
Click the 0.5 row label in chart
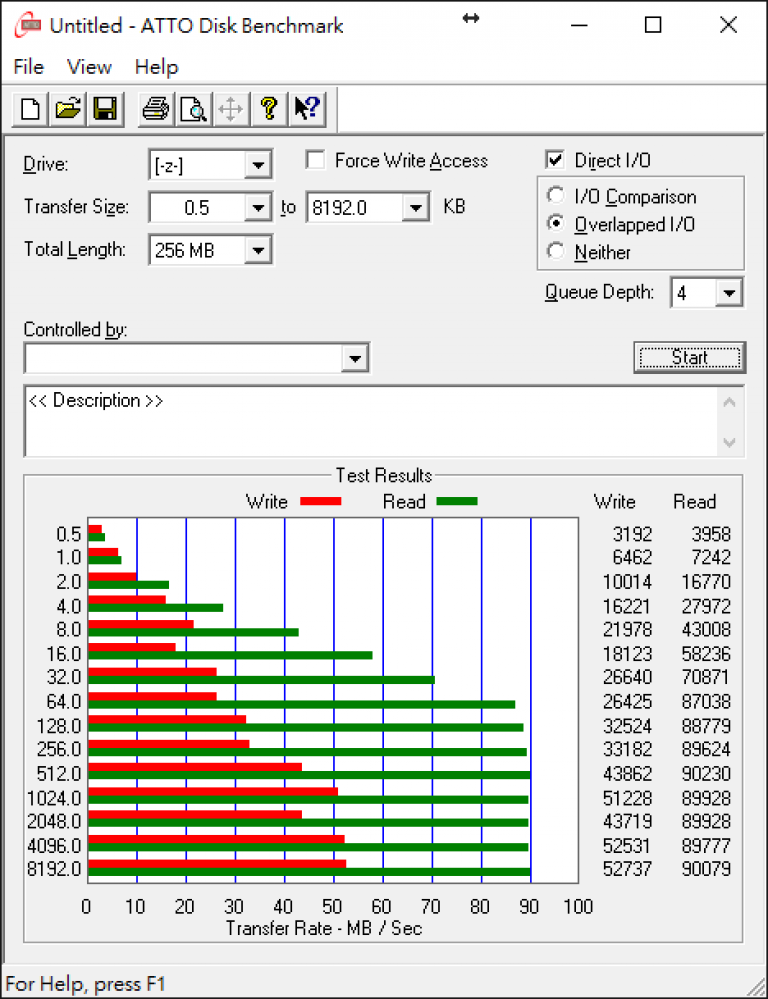(69, 534)
